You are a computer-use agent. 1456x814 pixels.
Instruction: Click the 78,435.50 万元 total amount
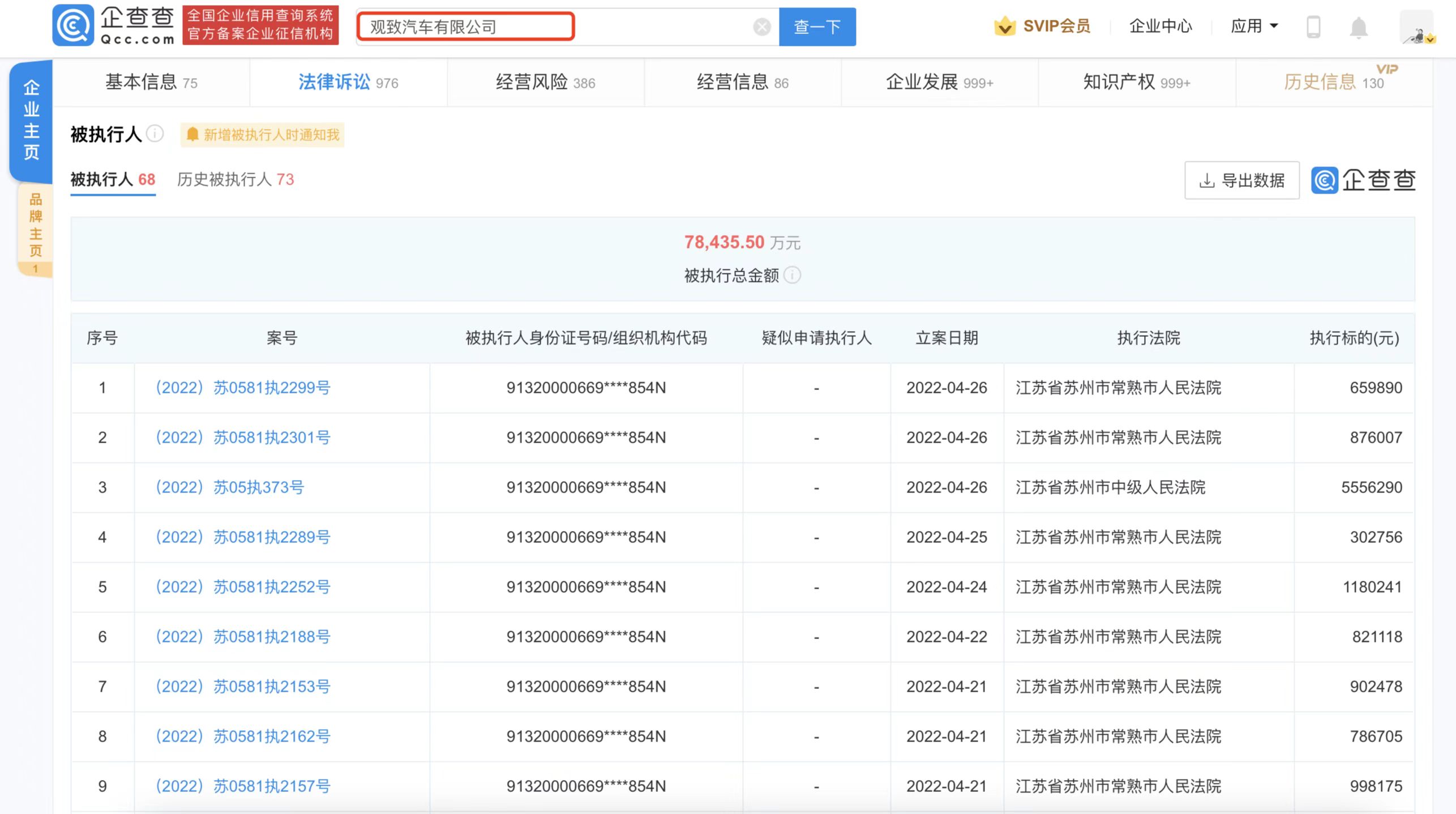pyautogui.click(x=742, y=242)
